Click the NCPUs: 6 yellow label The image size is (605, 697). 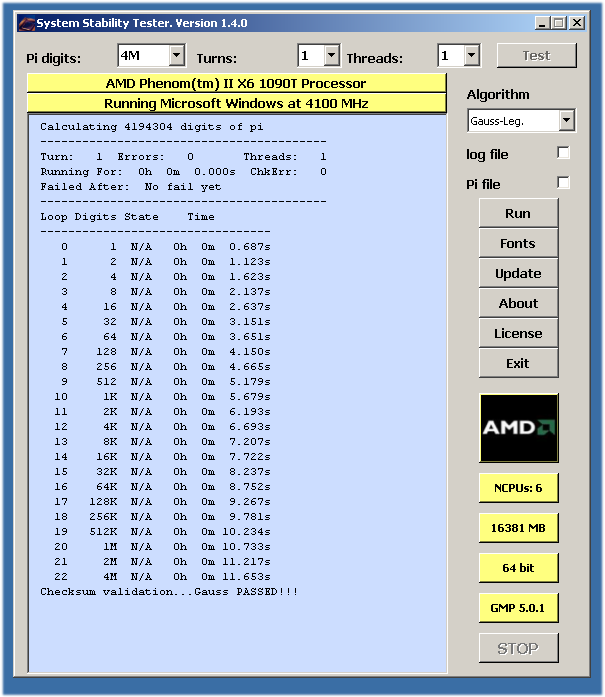pos(518,488)
